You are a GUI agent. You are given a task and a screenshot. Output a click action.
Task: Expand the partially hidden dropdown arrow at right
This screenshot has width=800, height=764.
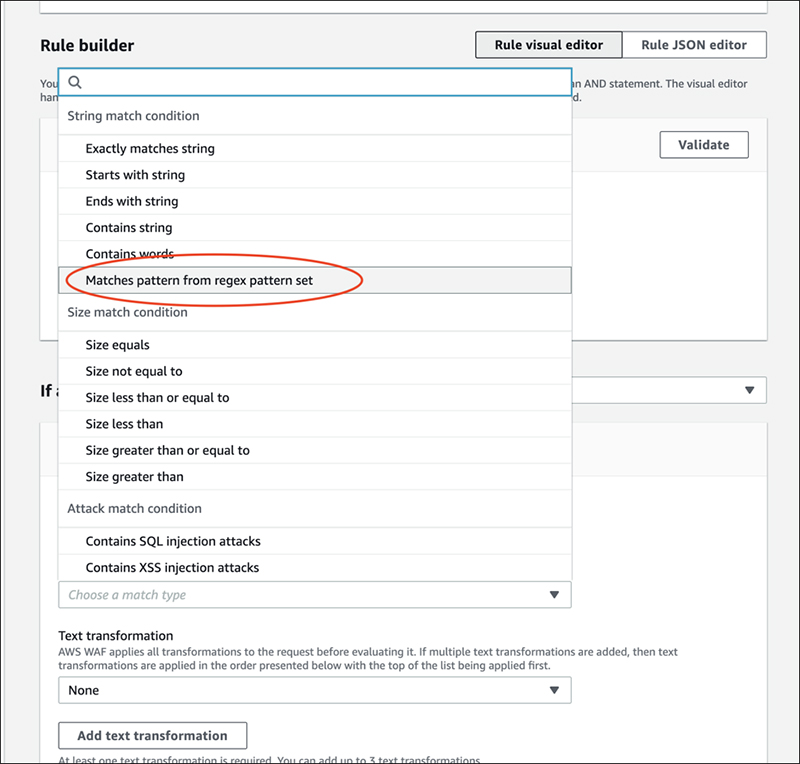[x=749, y=390]
